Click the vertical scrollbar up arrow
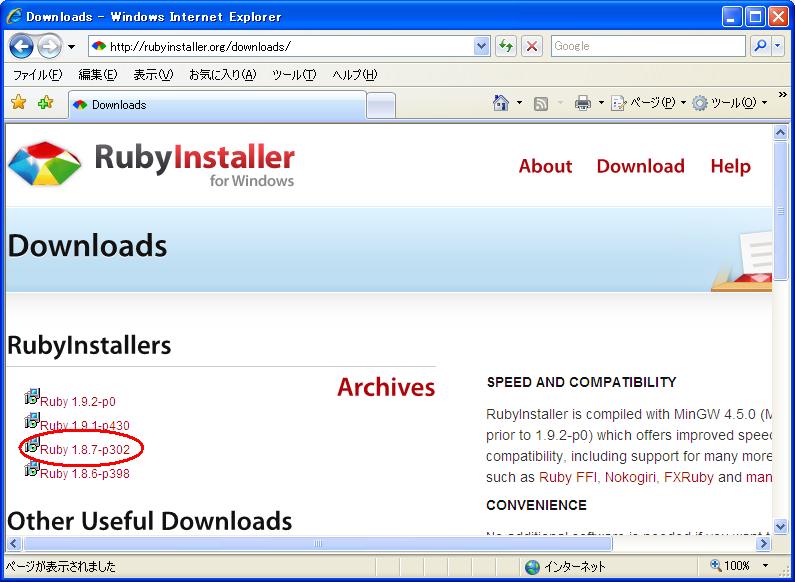This screenshot has height=582, width=795. (x=780, y=133)
